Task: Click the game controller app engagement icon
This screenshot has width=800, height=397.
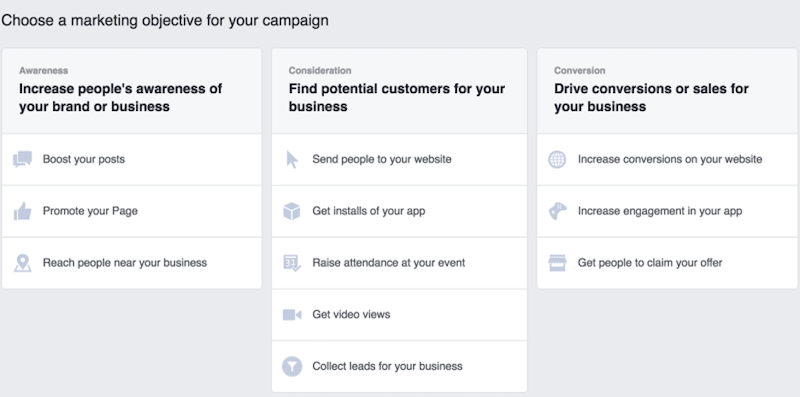Action: tap(557, 211)
